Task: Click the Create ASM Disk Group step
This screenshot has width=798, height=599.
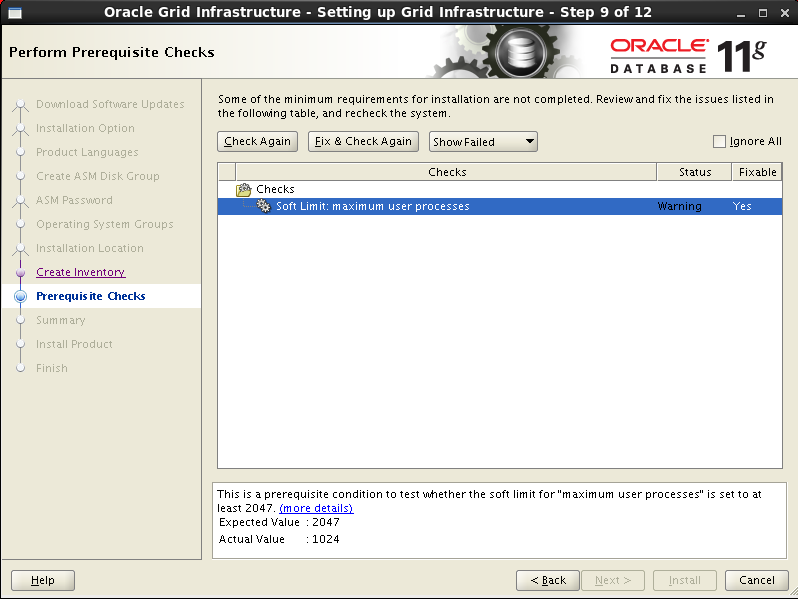Action: [x=98, y=176]
